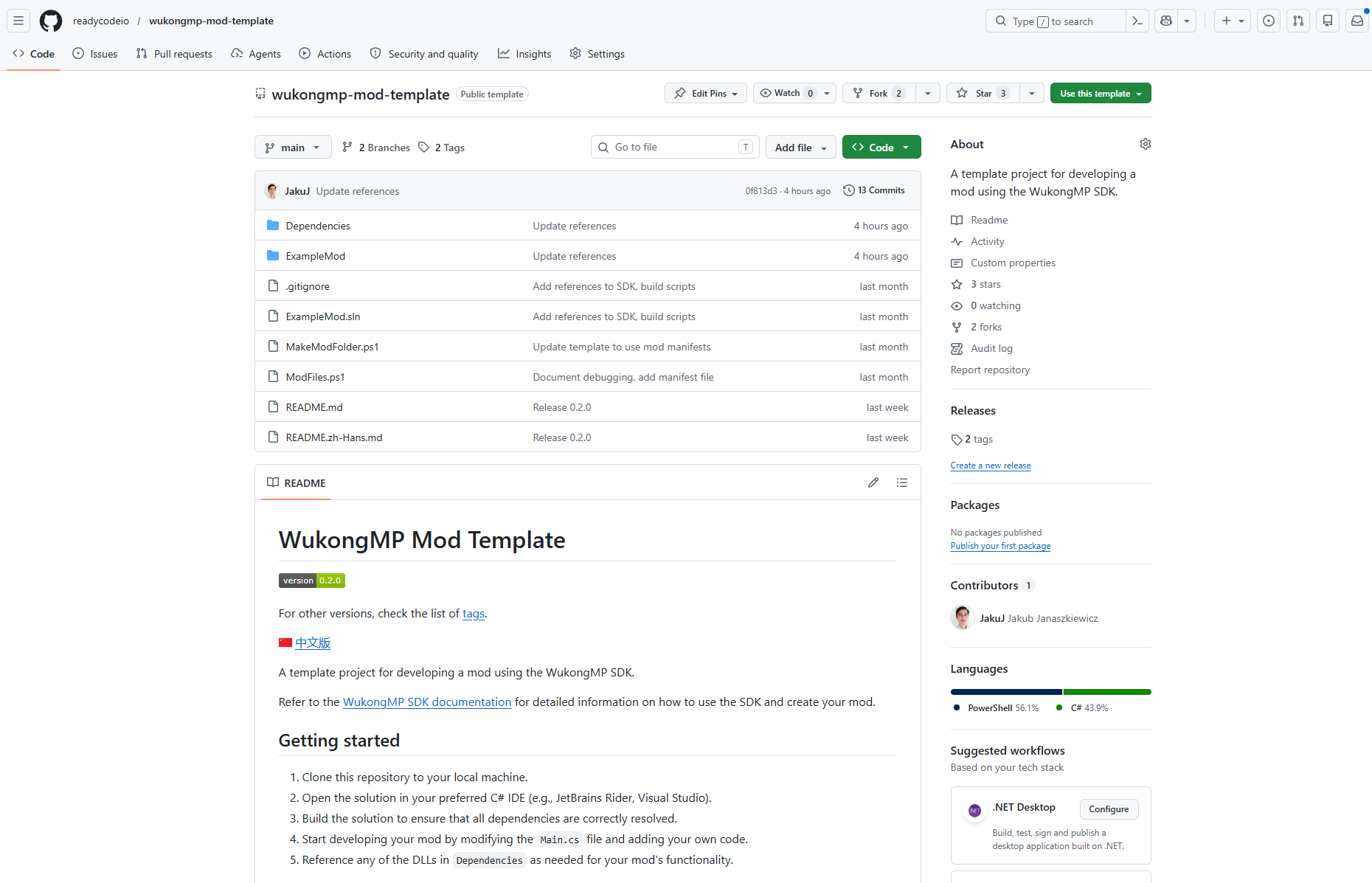This screenshot has height=883, width=1372.
Task: Click JakuJ avatar in commit bar
Action: pyautogui.click(x=272, y=190)
